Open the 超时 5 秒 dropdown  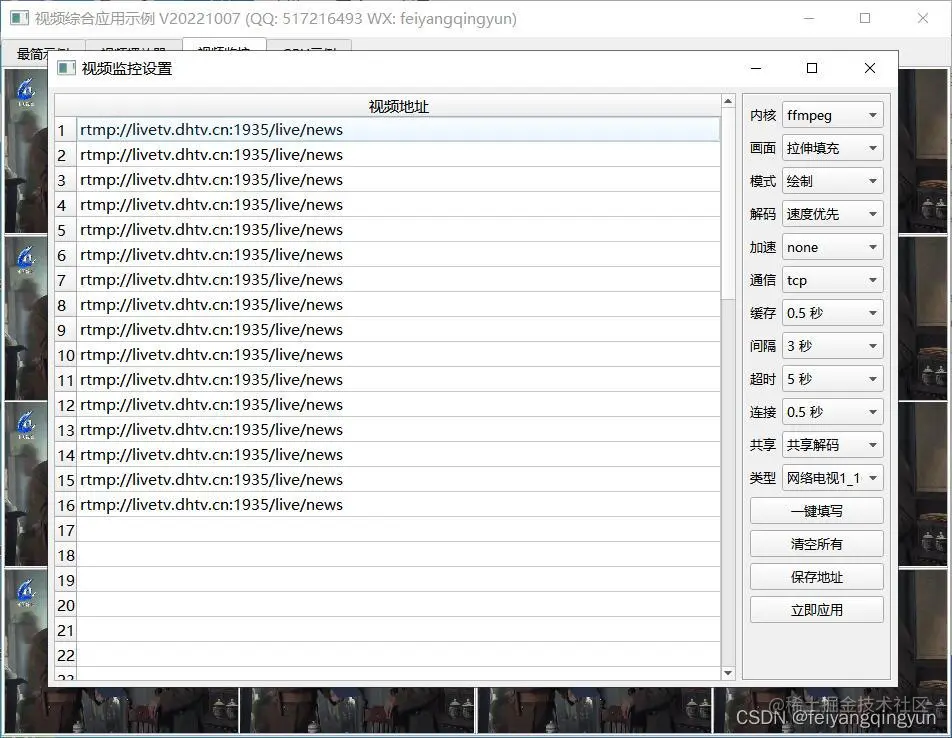(832, 379)
